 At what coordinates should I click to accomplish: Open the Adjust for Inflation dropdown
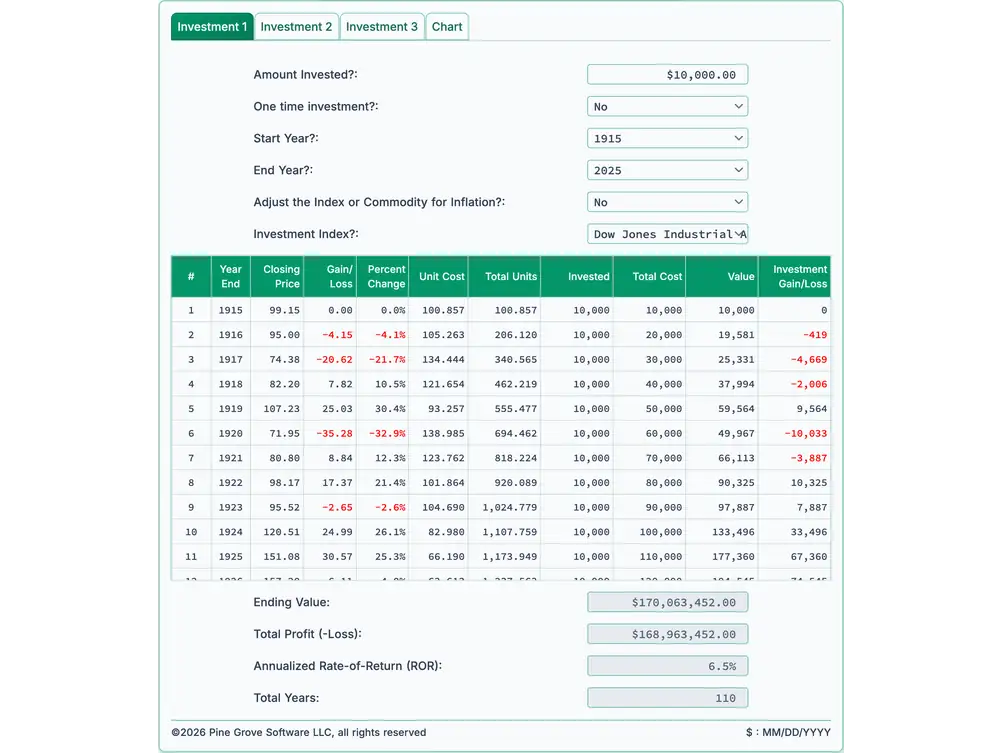click(x=667, y=203)
